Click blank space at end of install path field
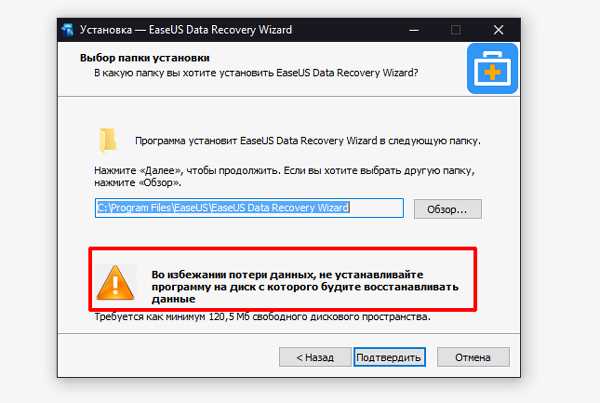Image resolution: width=600 pixels, height=403 pixels. tap(376, 208)
